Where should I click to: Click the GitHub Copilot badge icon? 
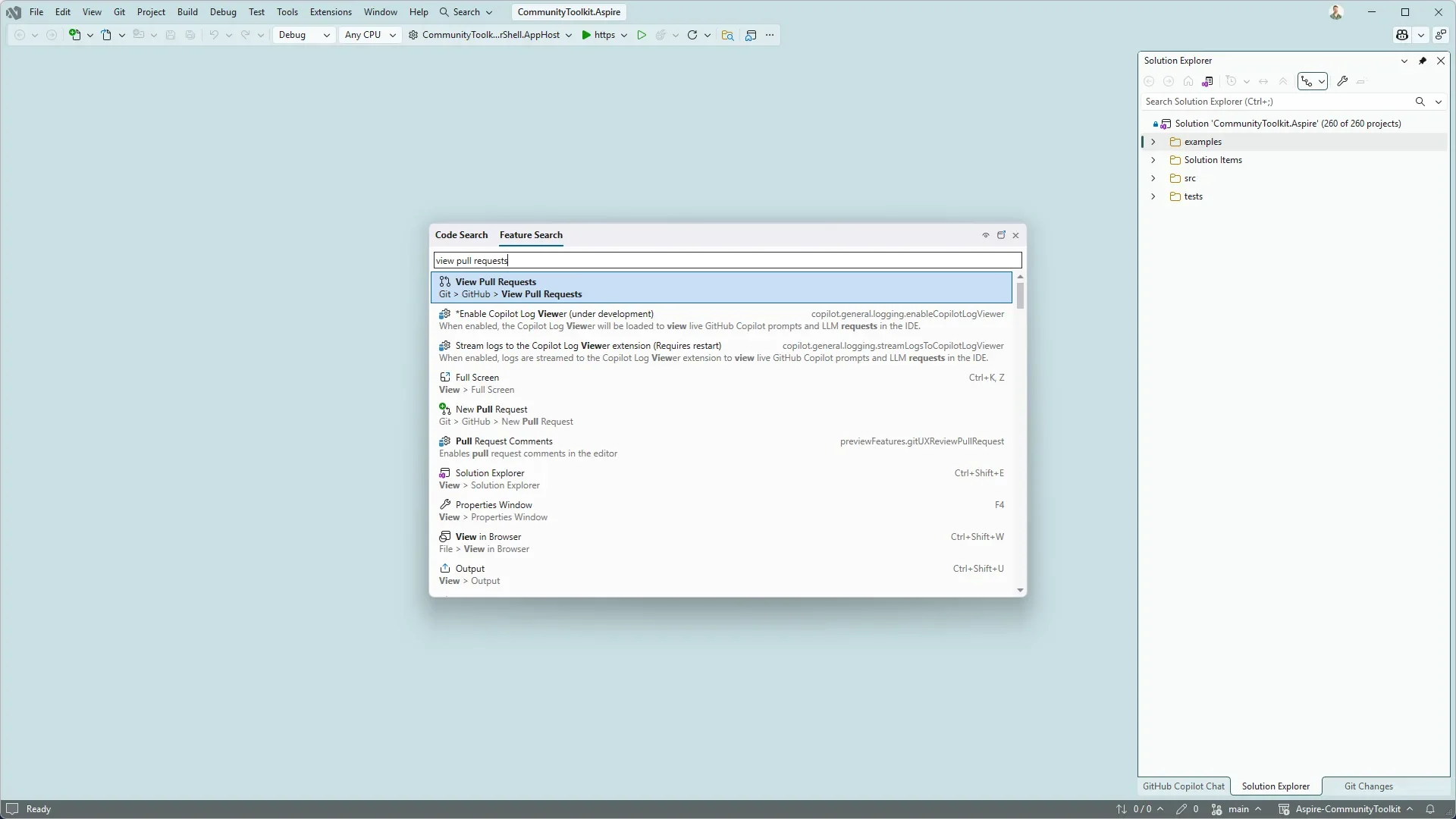click(x=1402, y=35)
